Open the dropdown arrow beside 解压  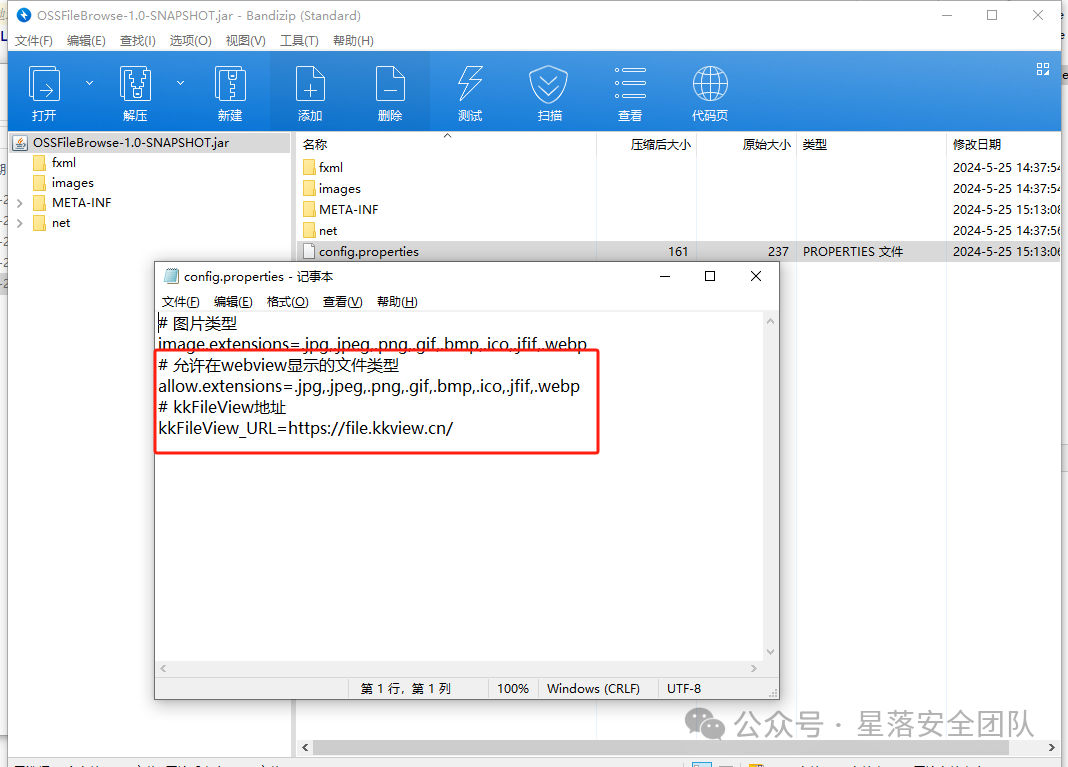click(180, 83)
